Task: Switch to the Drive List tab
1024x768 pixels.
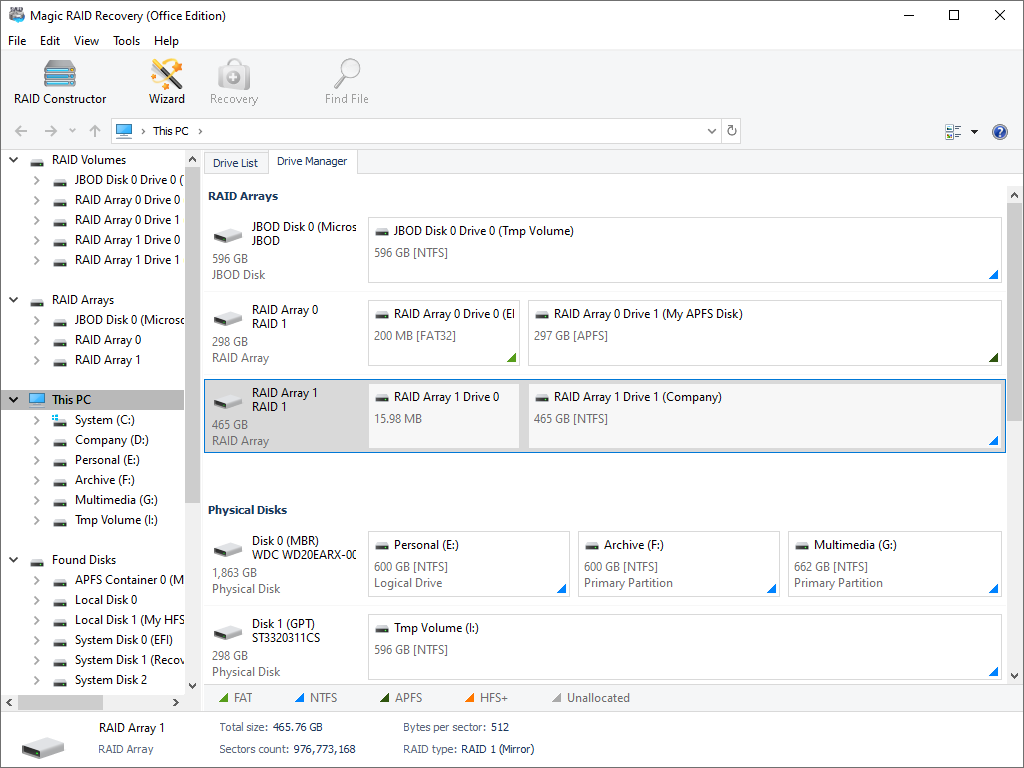Action: point(235,161)
